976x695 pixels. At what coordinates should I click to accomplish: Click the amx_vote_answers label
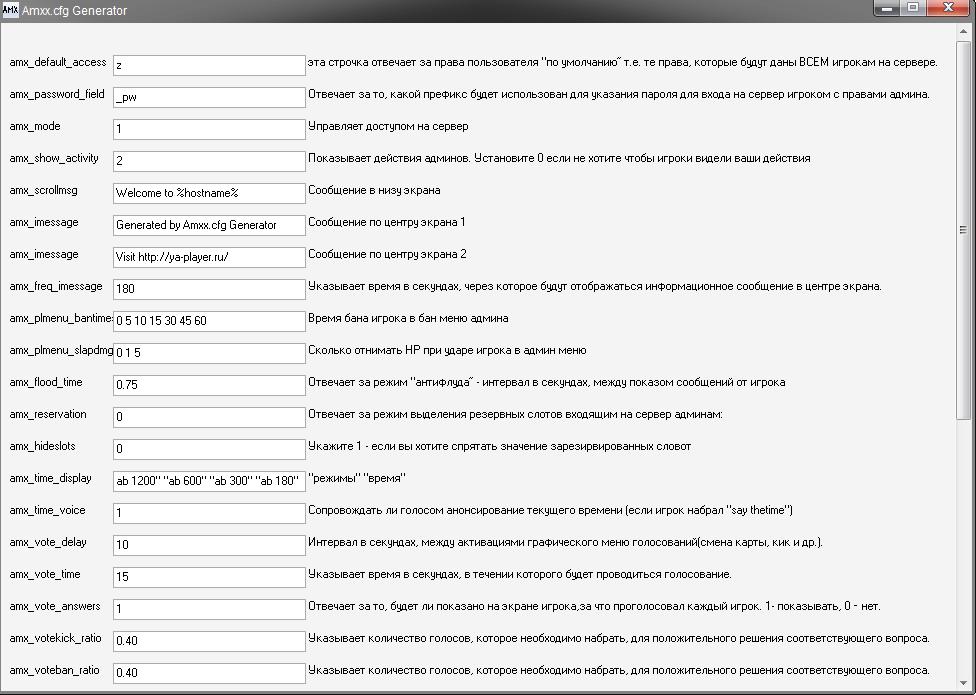(x=55, y=606)
